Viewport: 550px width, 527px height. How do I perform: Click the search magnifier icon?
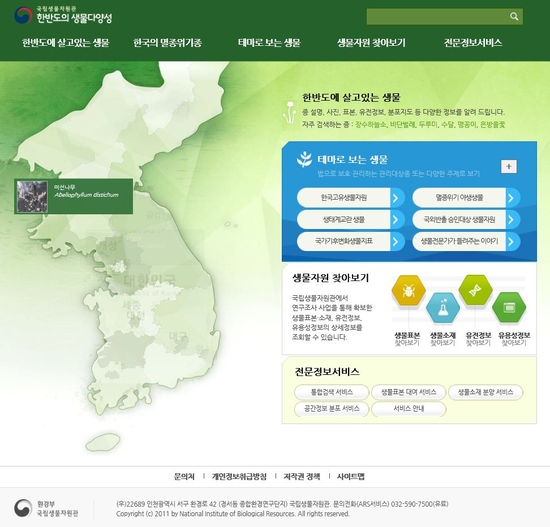click(x=514, y=16)
